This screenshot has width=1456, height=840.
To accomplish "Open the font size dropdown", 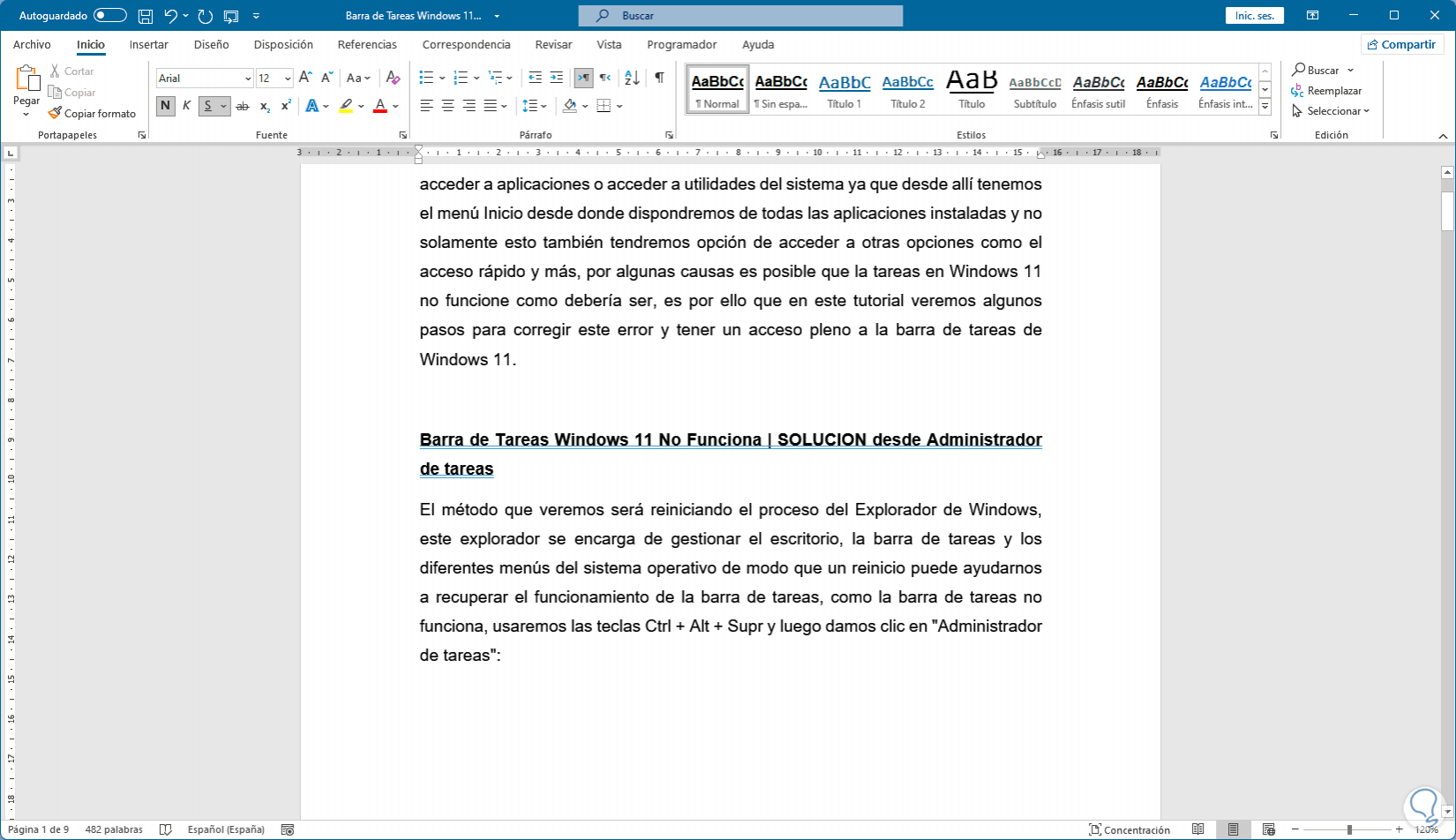I will 287,79.
